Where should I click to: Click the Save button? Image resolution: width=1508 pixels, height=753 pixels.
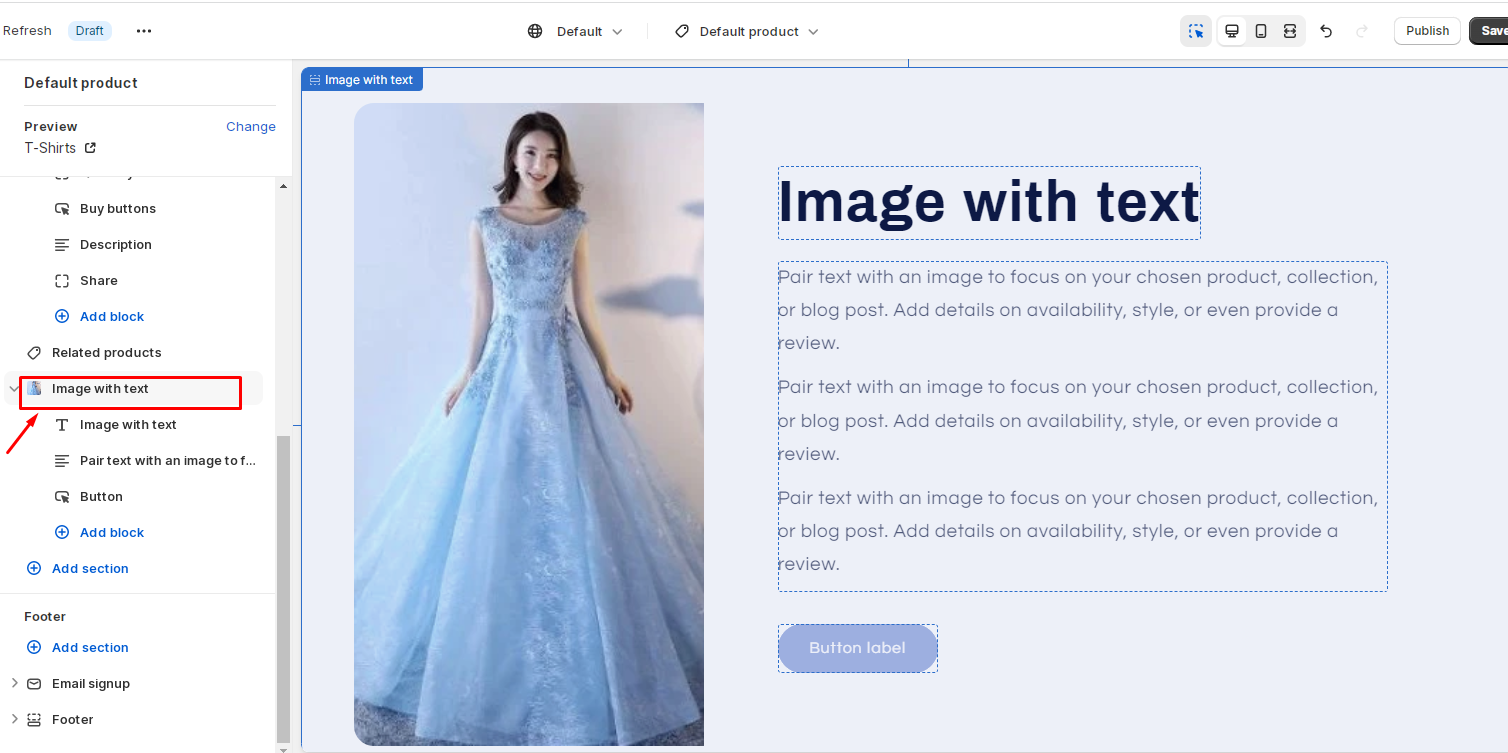pyautogui.click(x=1490, y=31)
